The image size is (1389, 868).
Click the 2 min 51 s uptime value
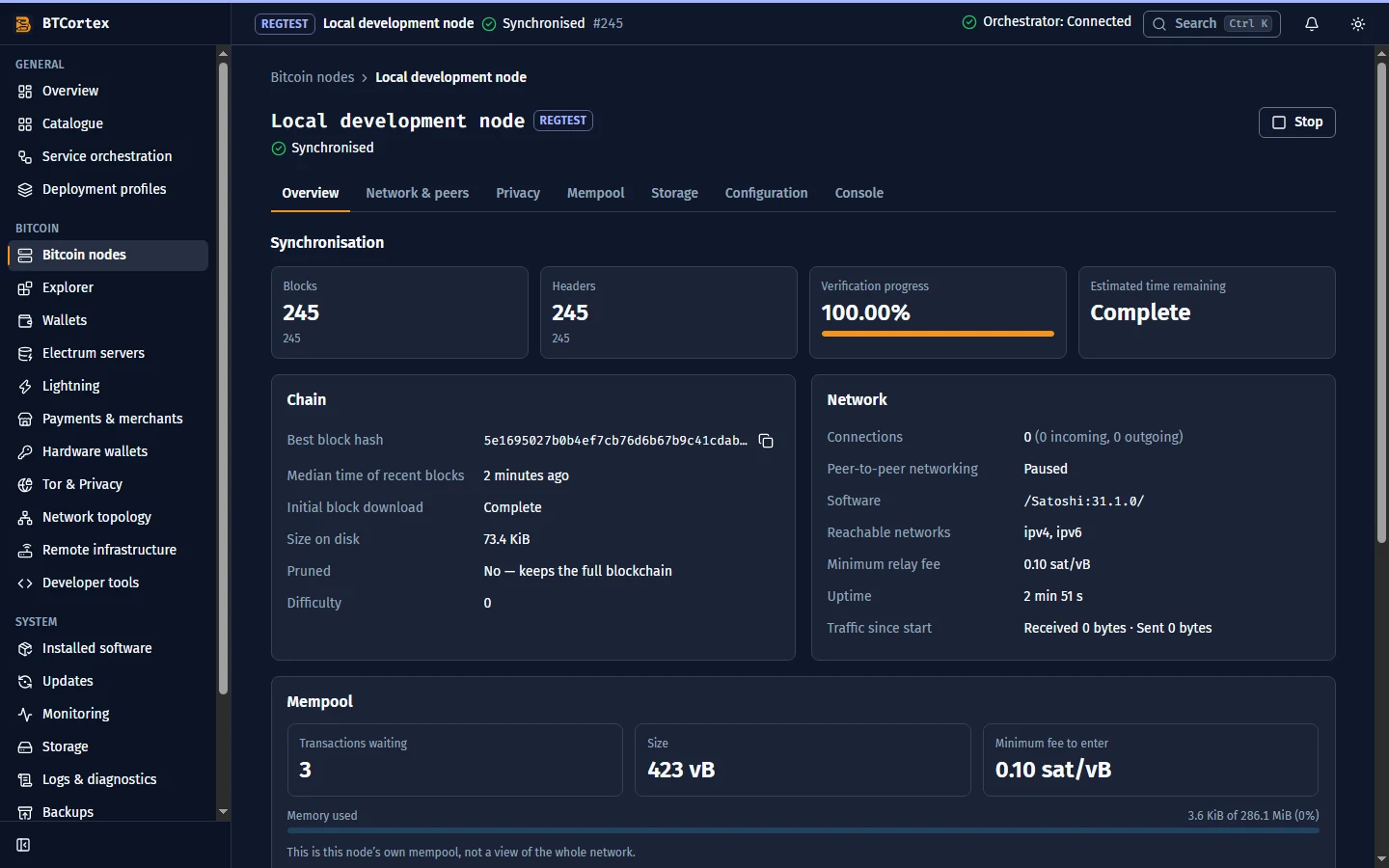point(1053,596)
